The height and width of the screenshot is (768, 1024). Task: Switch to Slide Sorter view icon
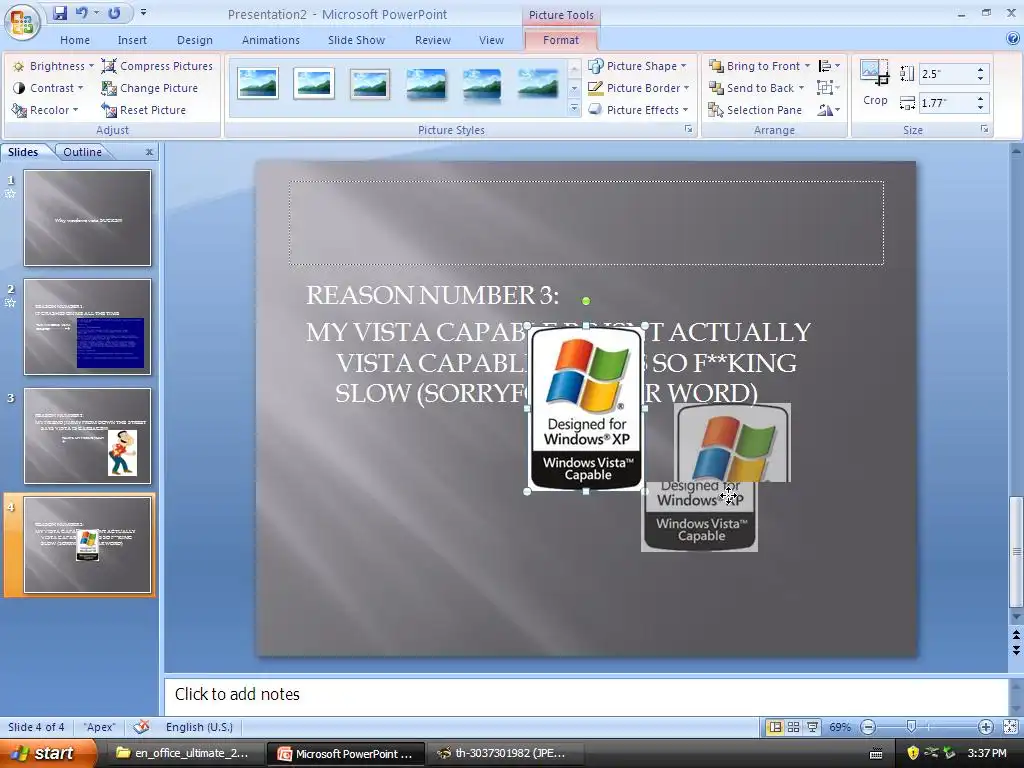click(x=793, y=727)
